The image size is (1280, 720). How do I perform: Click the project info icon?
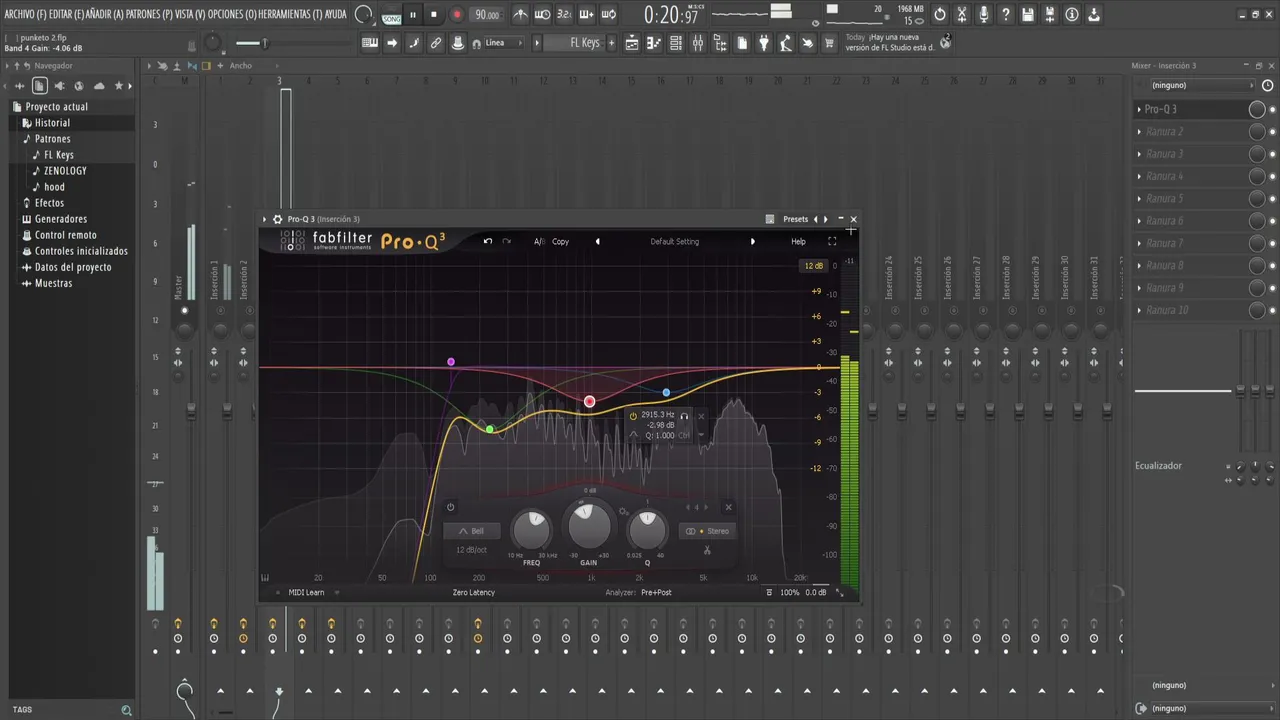coord(1071,15)
